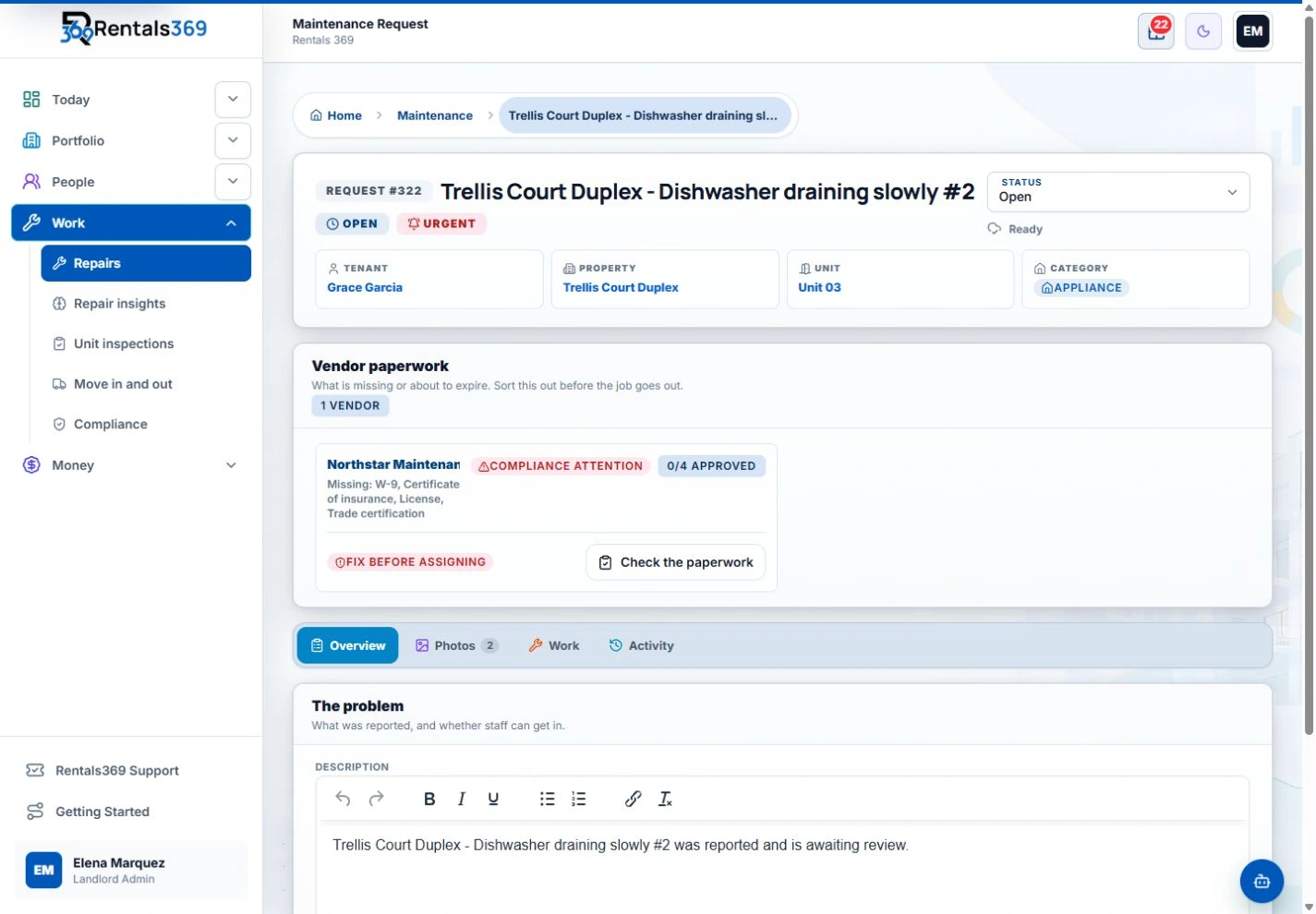Click the 1 Vendor count badge
This screenshot has height=914, width=1316.
click(x=350, y=405)
